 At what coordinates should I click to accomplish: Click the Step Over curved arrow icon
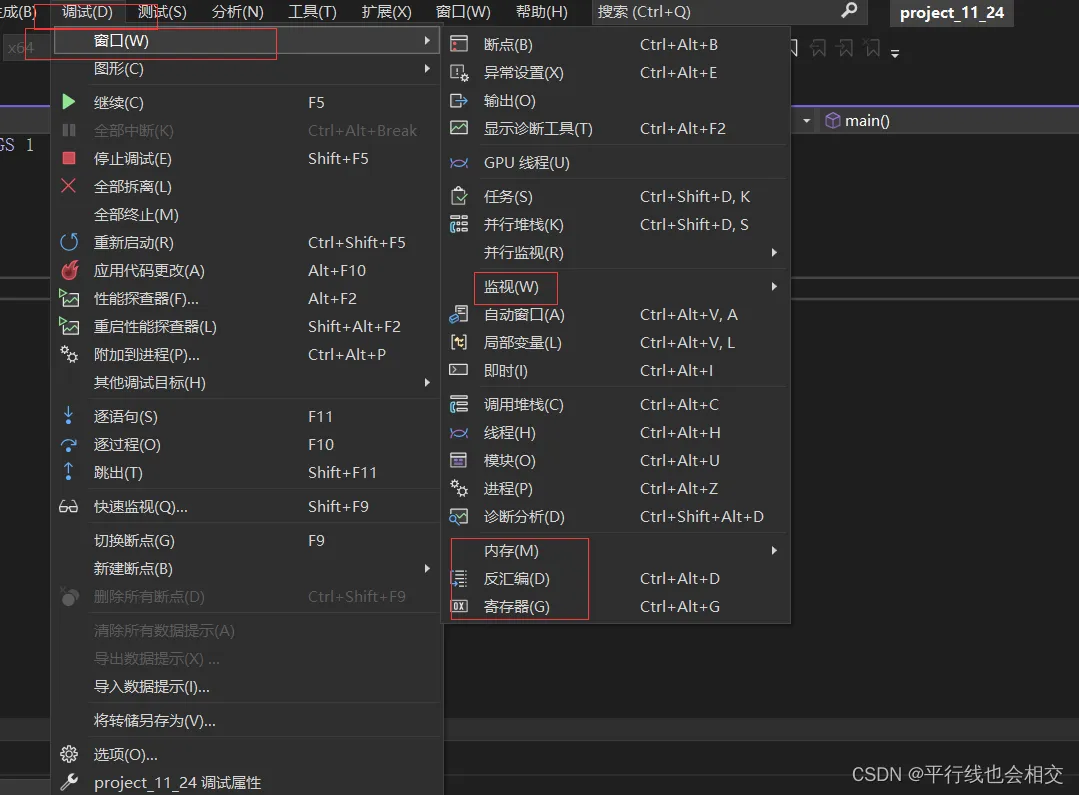69,445
